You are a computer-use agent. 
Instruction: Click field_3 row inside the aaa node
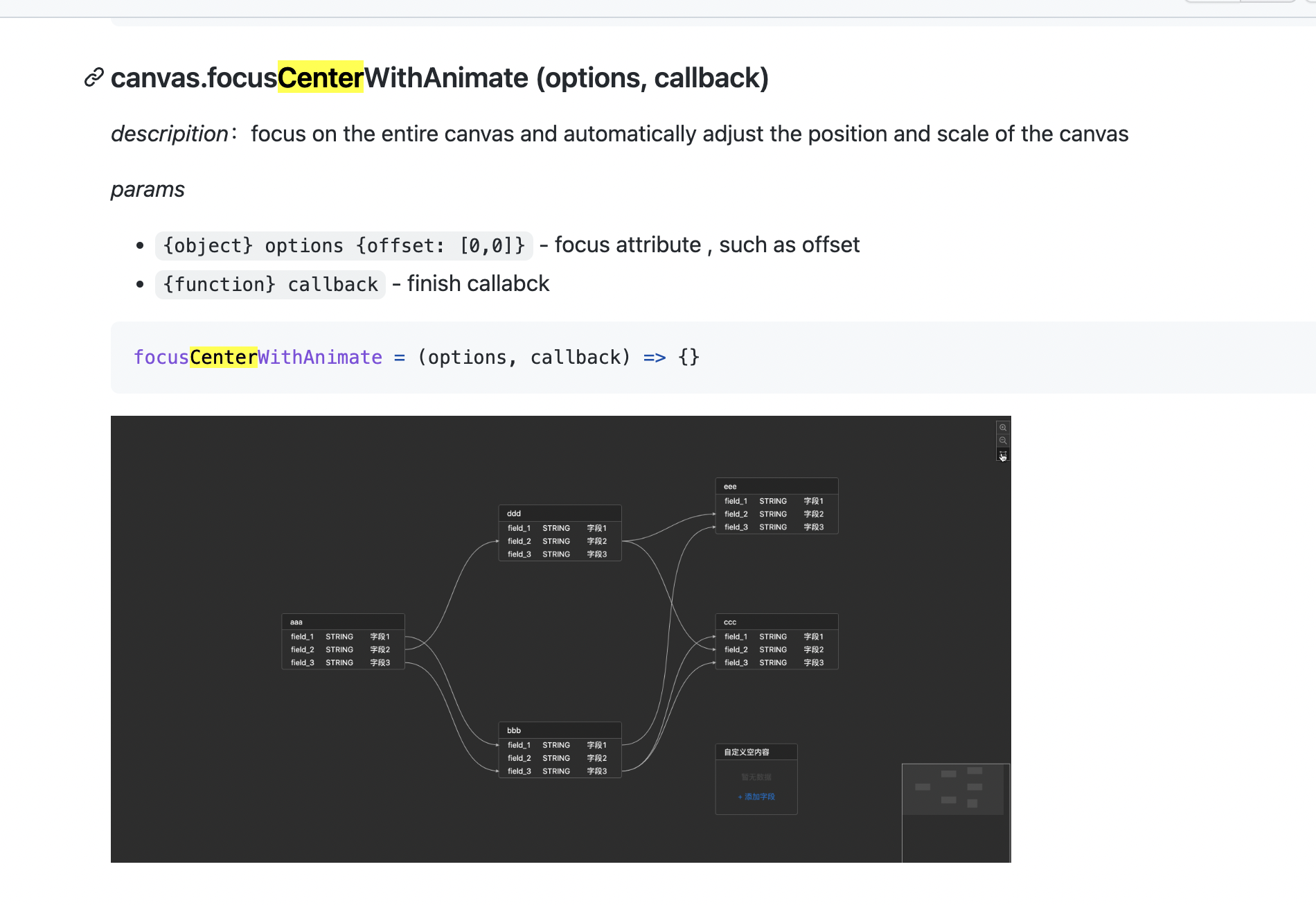click(x=342, y=662)
